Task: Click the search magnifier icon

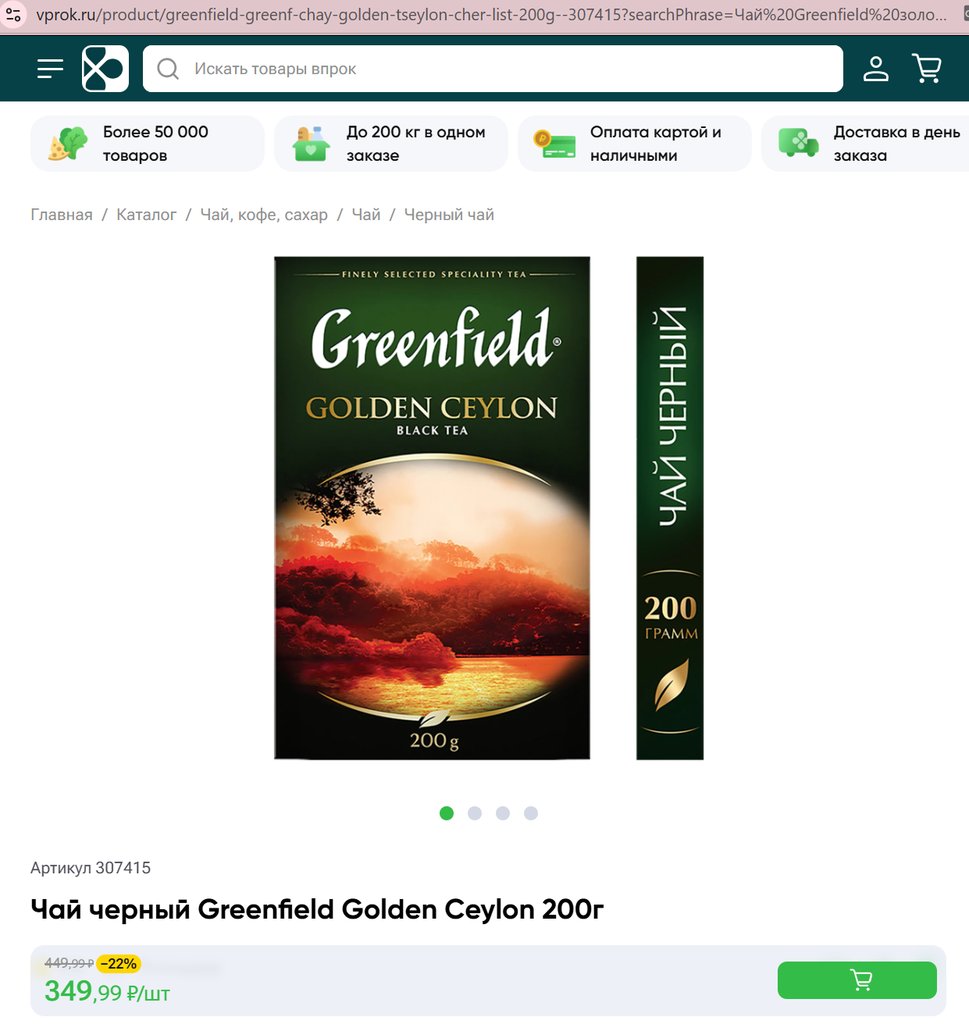Action: tap(168, 69)
